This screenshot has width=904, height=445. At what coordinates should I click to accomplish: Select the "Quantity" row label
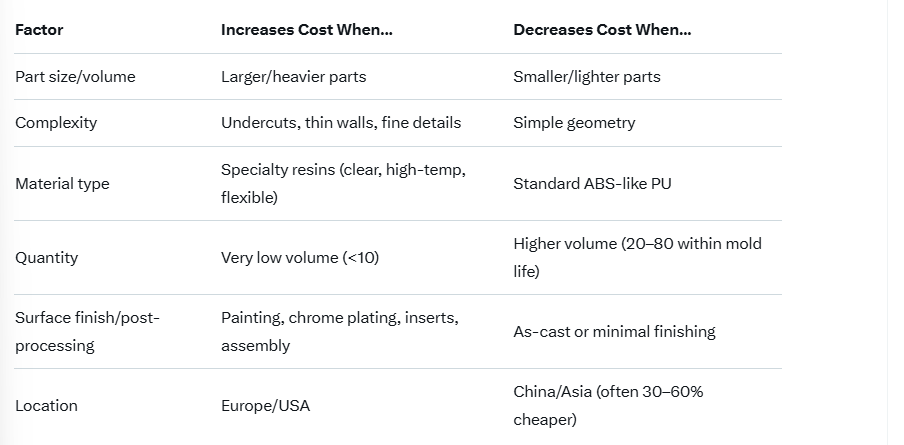46,258
